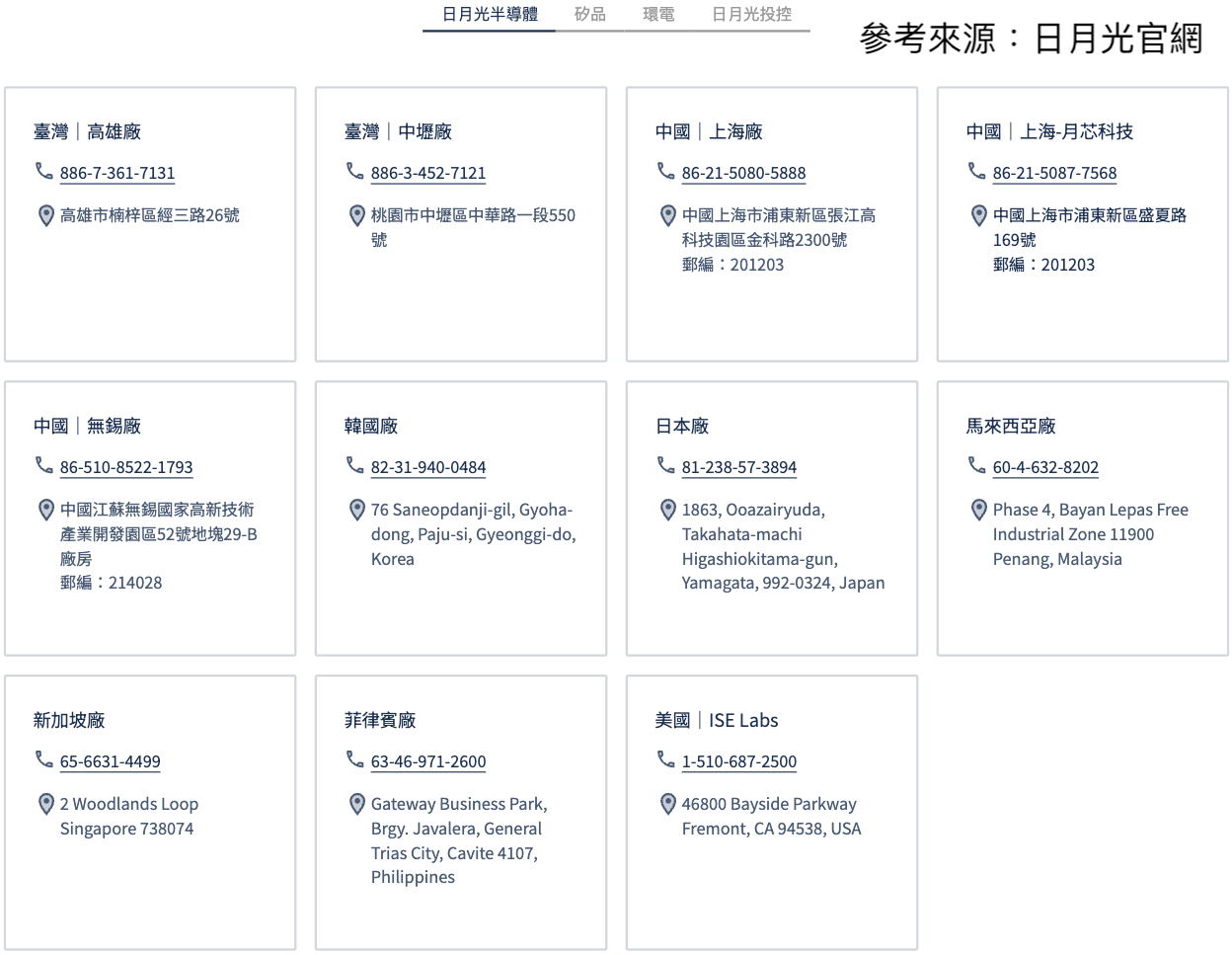Click the phone icon in the 上海廠 card
This screenshot has width=1232, height=955.
(666, 172)
